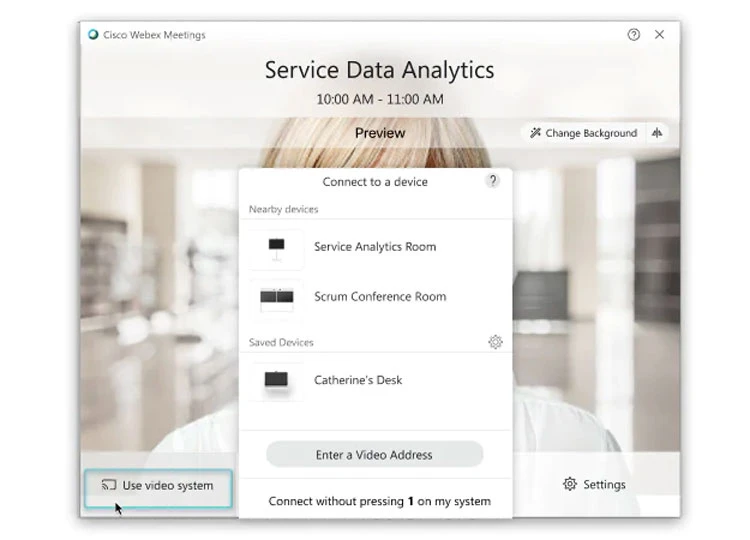Click the Cisco Webex Meetings logo icon

point(93,34)
